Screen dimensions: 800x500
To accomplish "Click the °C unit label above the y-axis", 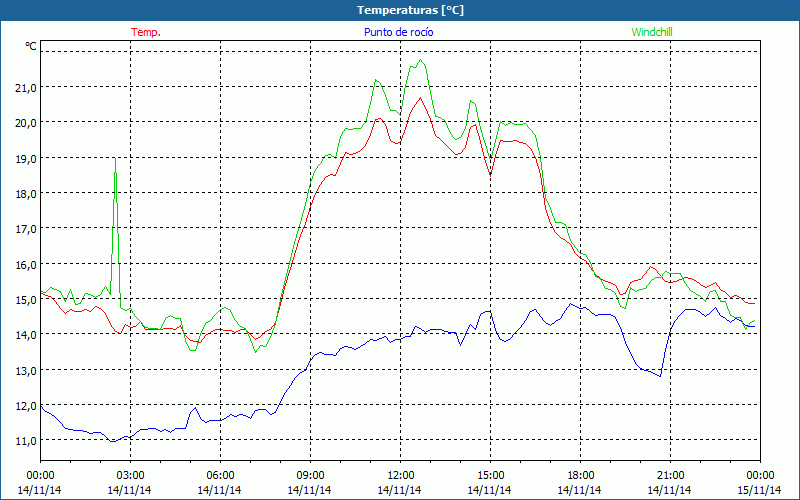I will click(31, 46).
